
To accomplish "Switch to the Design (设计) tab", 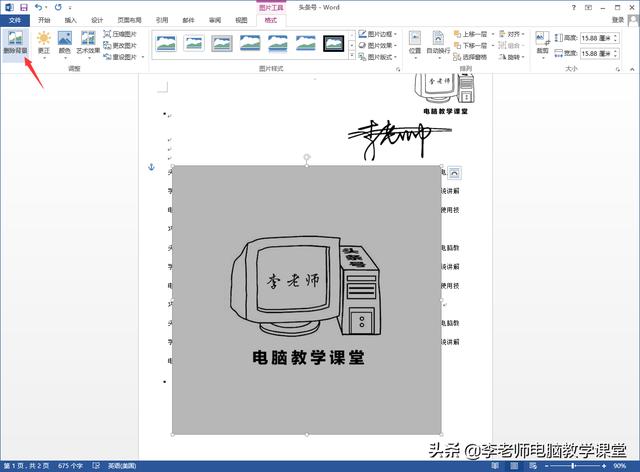I will point(97,20).
